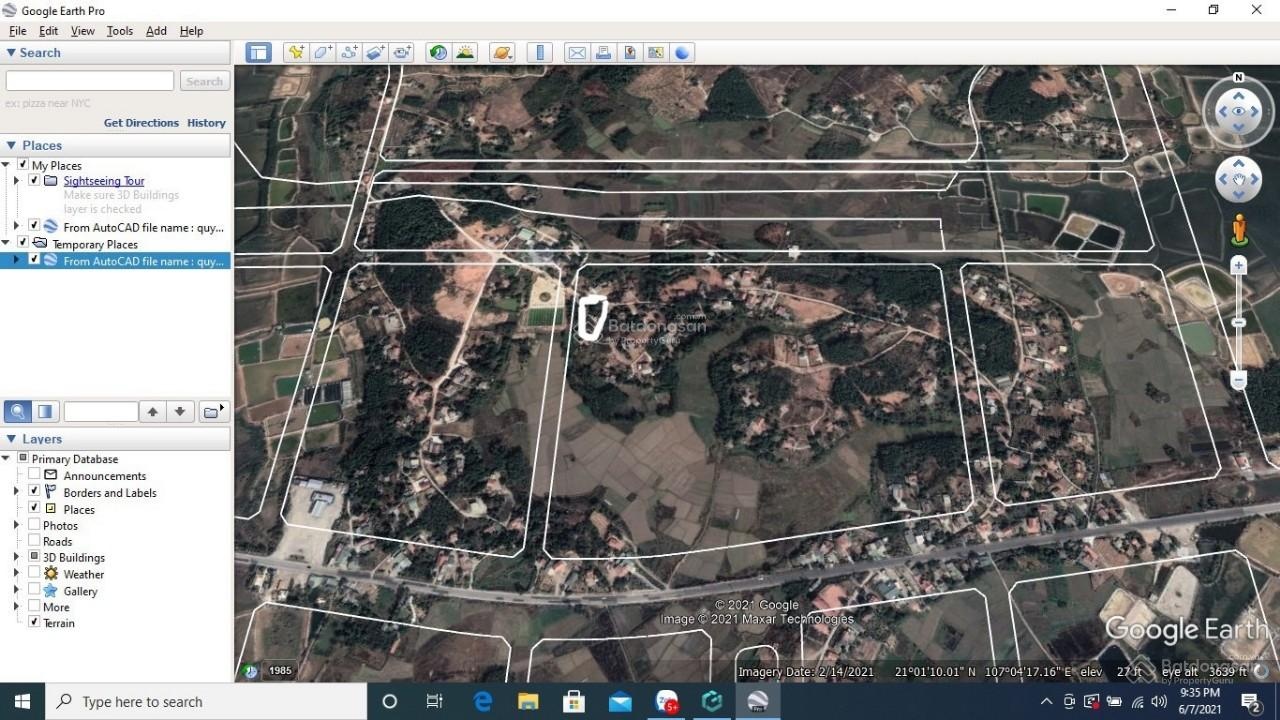Open the Tools menu
Screen dimensions: 1280x720
pyautogui.click(x=120, y=31)
